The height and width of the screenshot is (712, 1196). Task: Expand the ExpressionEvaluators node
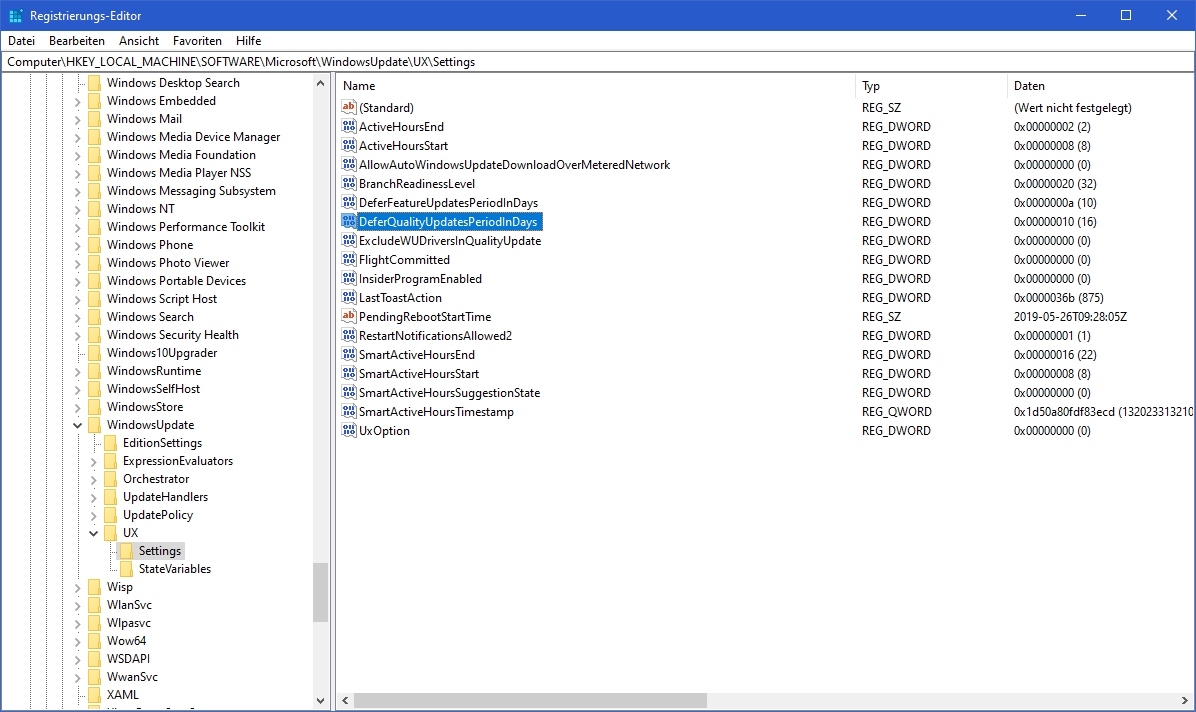tap(93, 461)
